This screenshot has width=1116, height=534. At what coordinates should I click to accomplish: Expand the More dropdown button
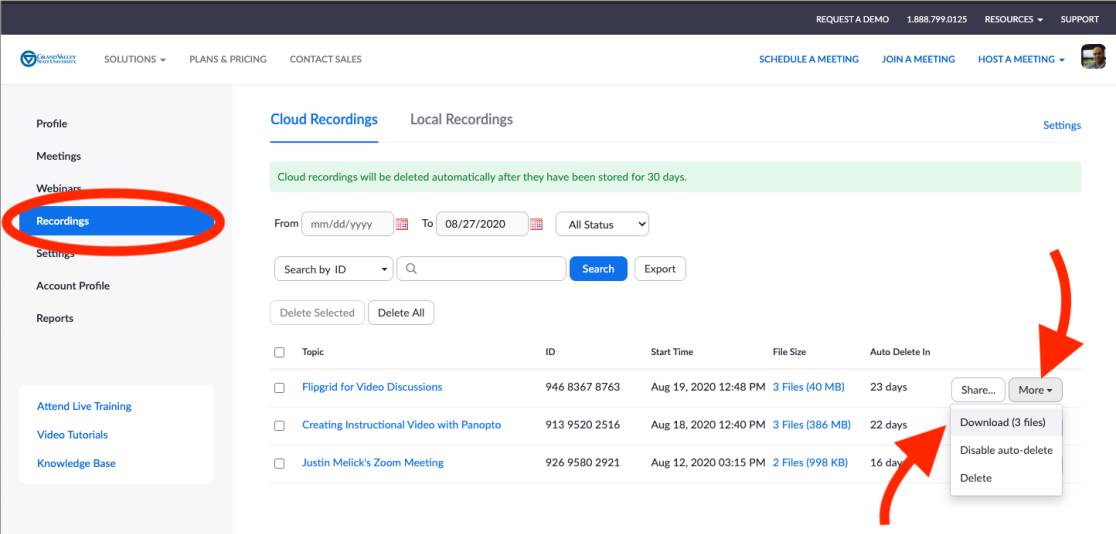1035,390
